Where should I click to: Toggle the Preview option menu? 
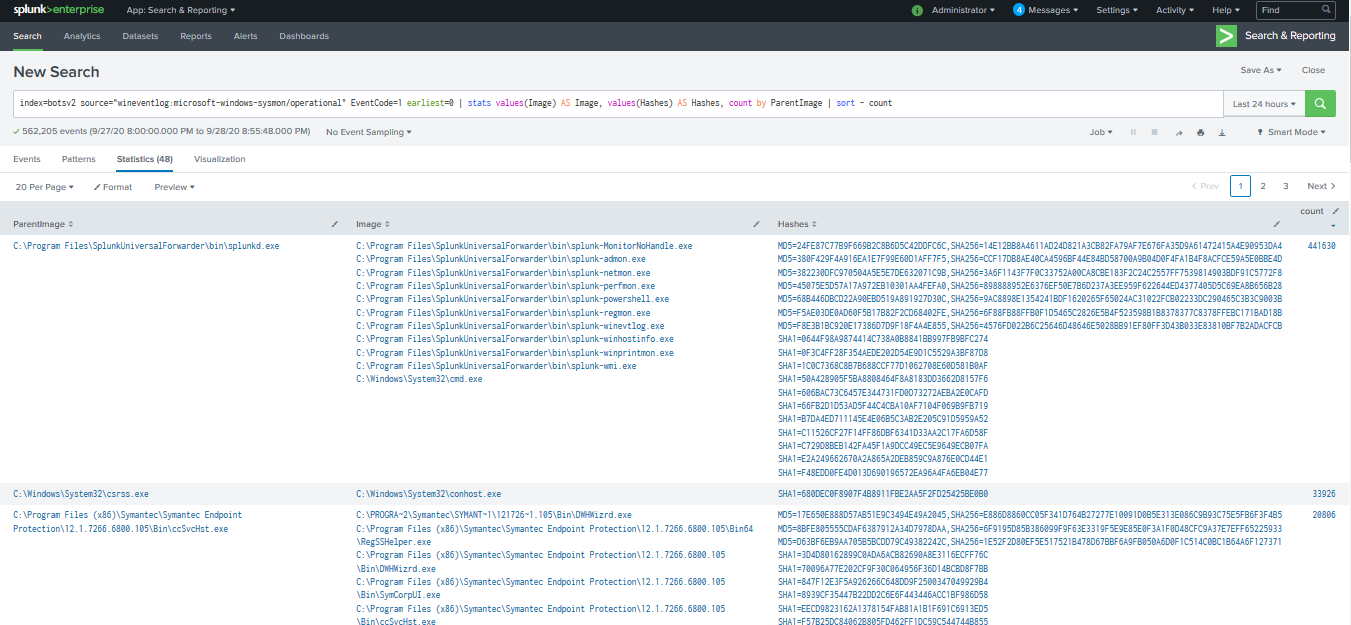click(x=174, y=187)
